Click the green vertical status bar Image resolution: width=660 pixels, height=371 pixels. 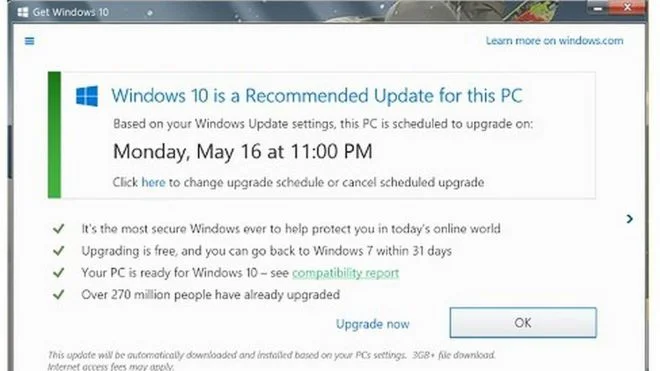[x=54, y=135]
